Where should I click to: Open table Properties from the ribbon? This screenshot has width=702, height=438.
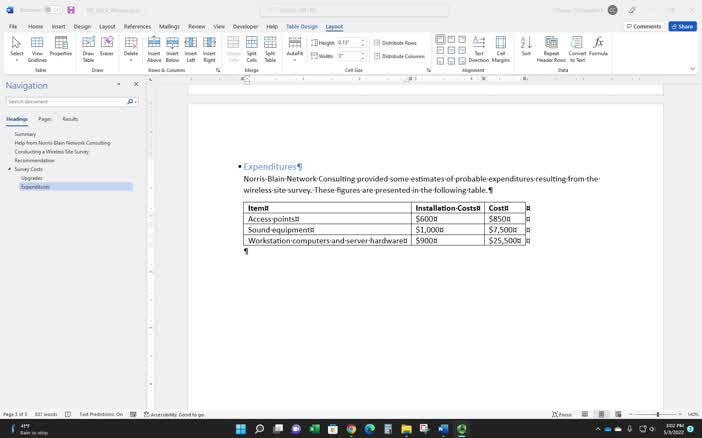click(61, 48)
